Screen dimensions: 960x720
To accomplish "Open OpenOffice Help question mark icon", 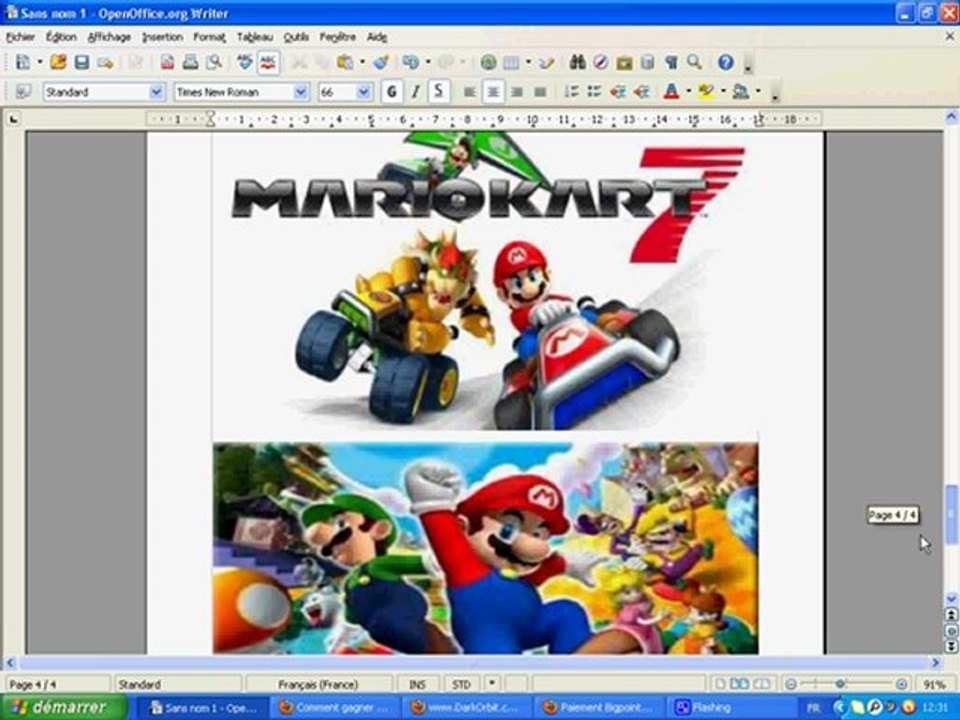I will 726,62.
